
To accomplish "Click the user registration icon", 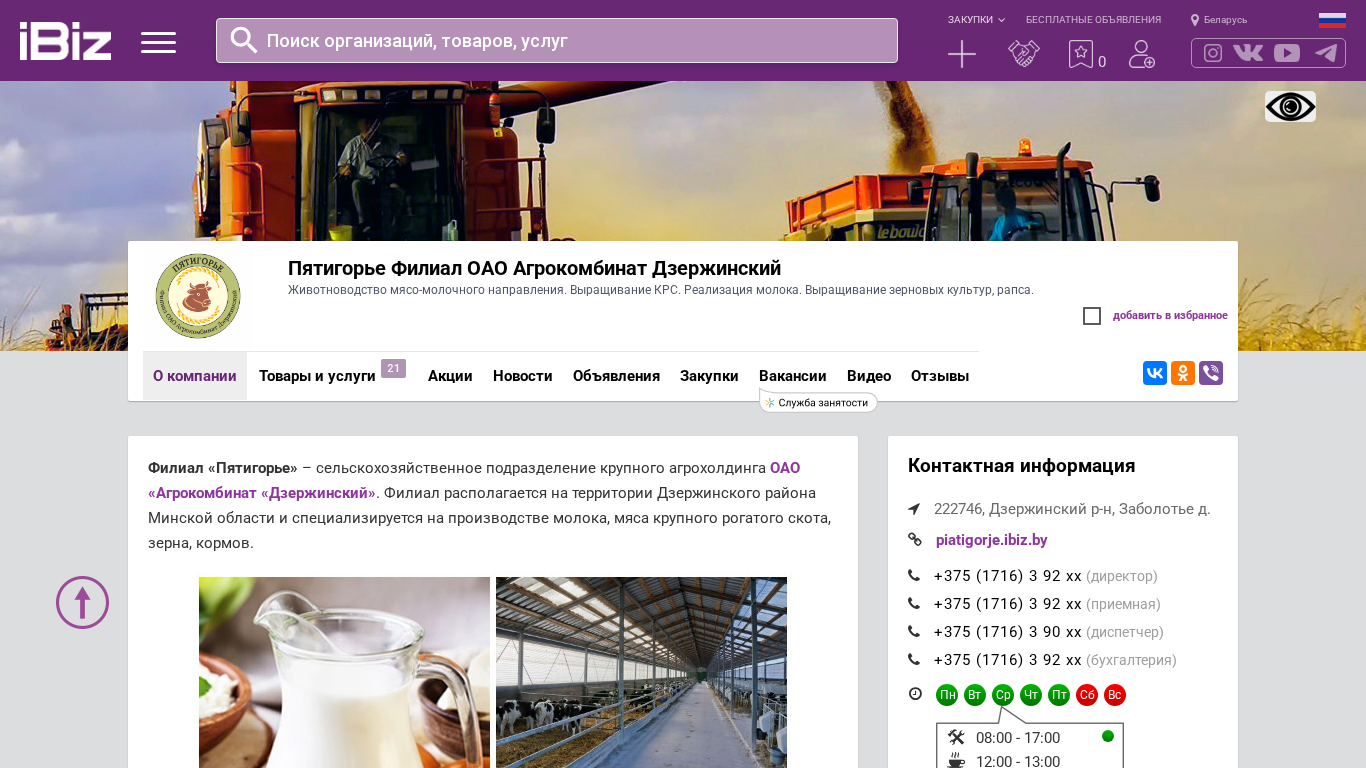I will tap(1142, 54).
